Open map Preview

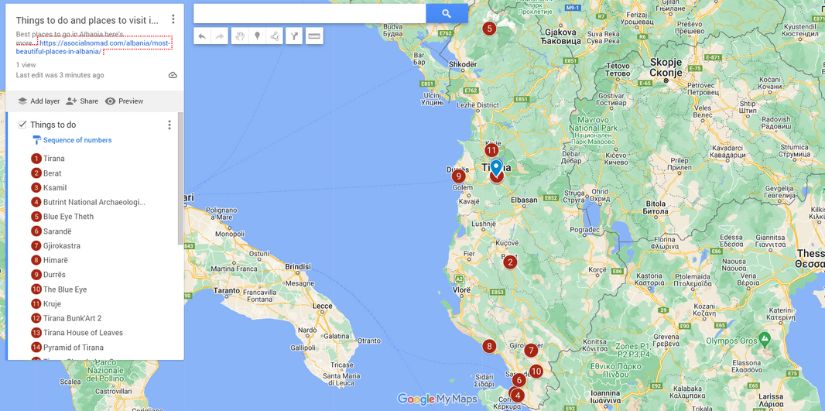[124, 101]
